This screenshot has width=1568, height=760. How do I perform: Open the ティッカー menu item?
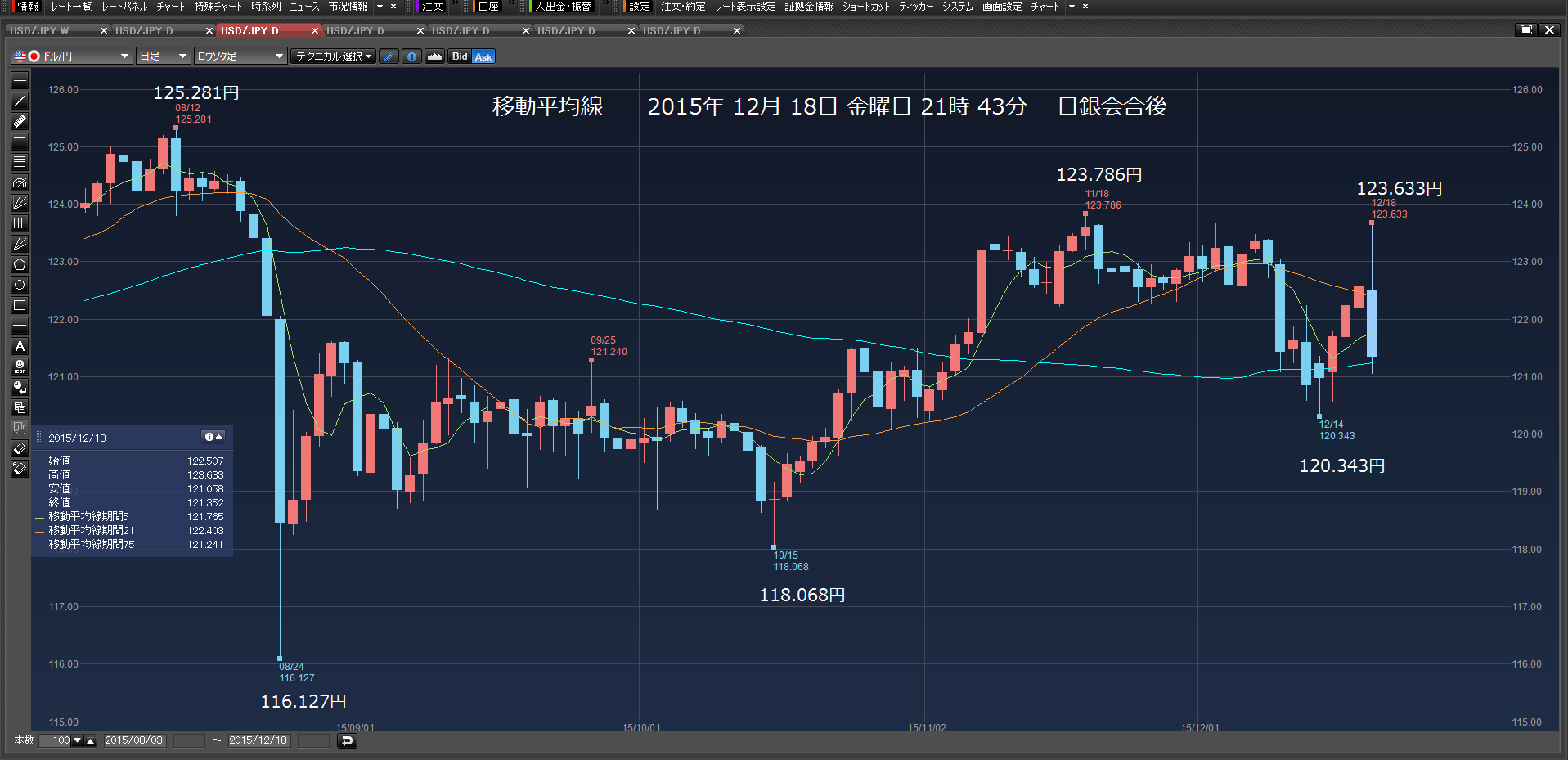point(916,7)
